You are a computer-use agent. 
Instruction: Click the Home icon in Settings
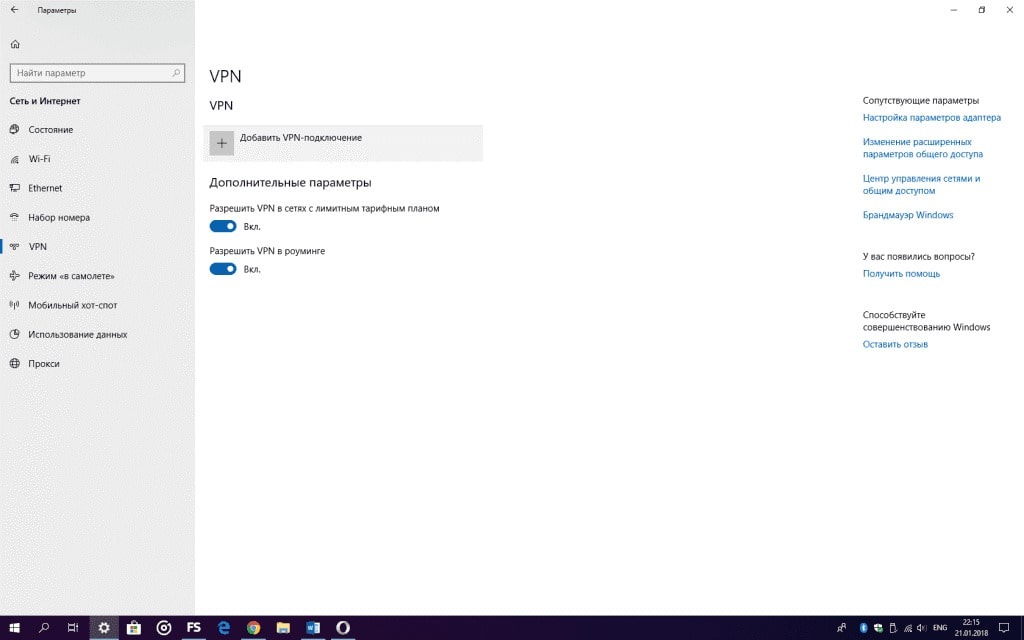tap(15, 44)
